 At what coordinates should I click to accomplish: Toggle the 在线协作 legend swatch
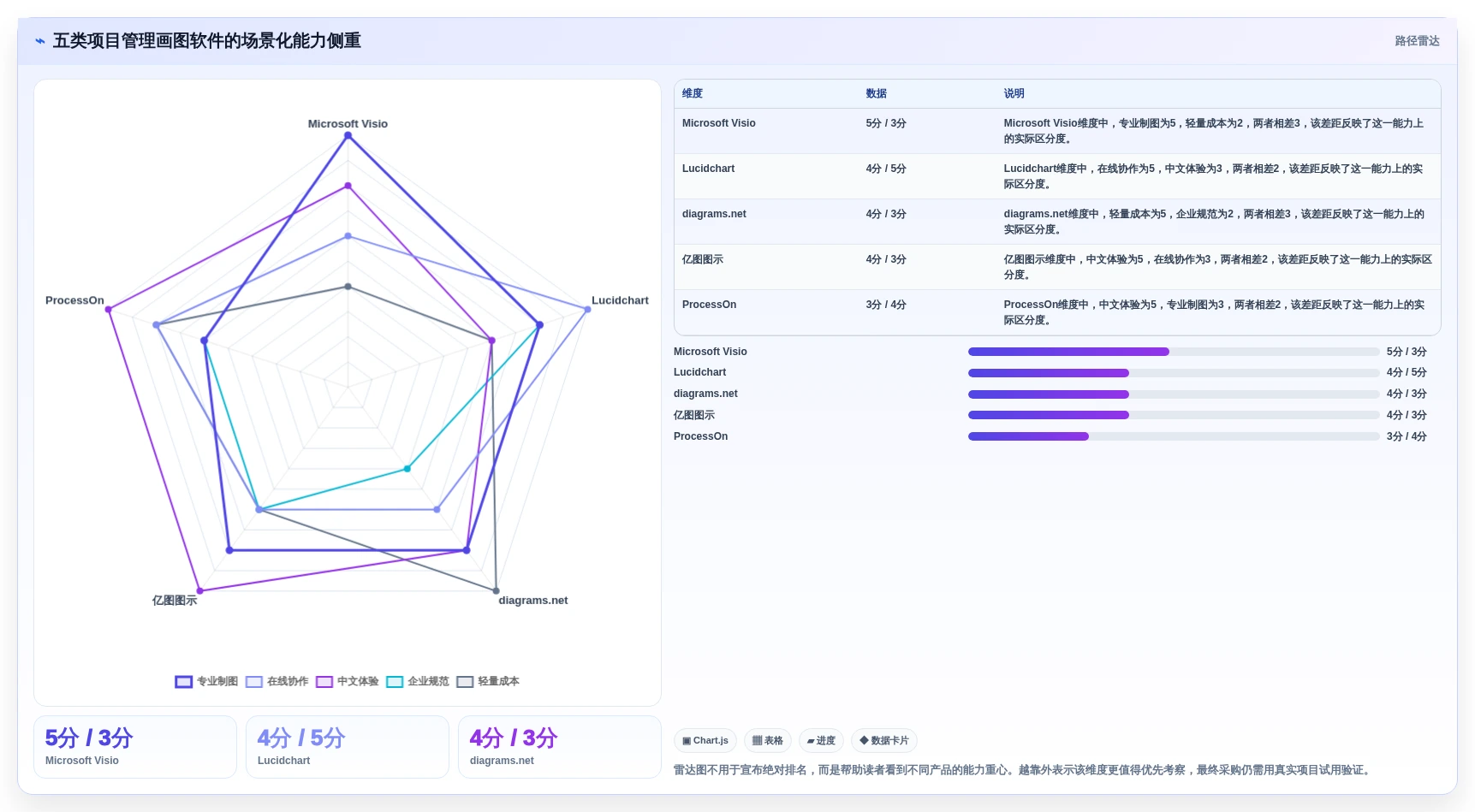[x=253, y=682]
